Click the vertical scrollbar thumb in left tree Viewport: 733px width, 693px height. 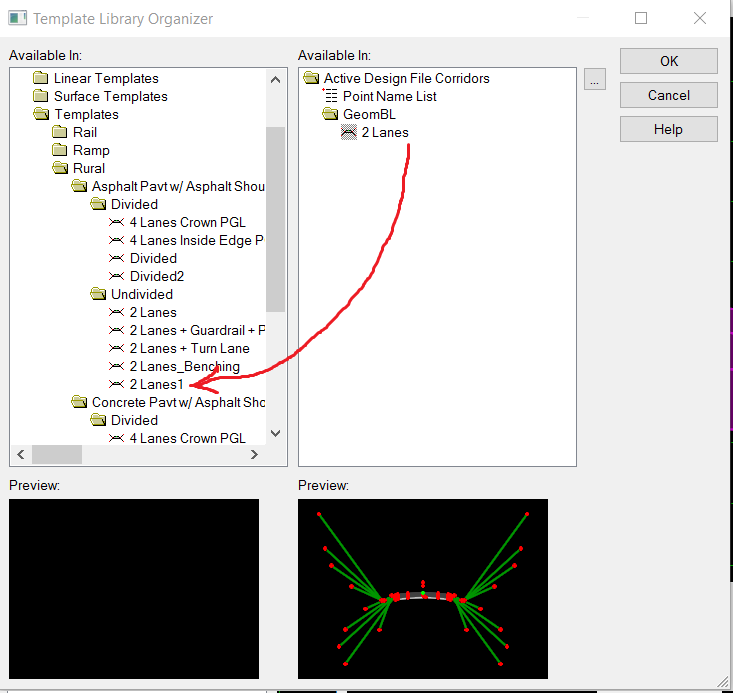(275, 219)
